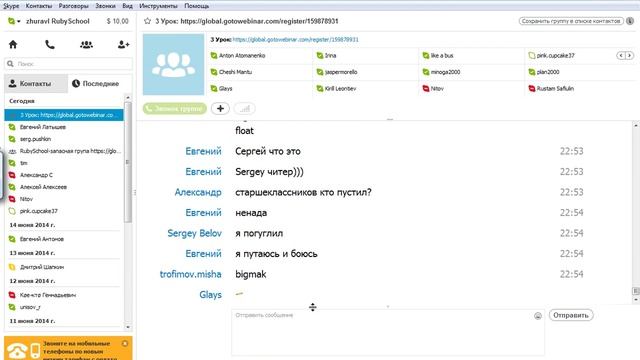The width and height of the screenshot is (640, 360).
Task: Open the Skype home icon
Action: [13, 44]
